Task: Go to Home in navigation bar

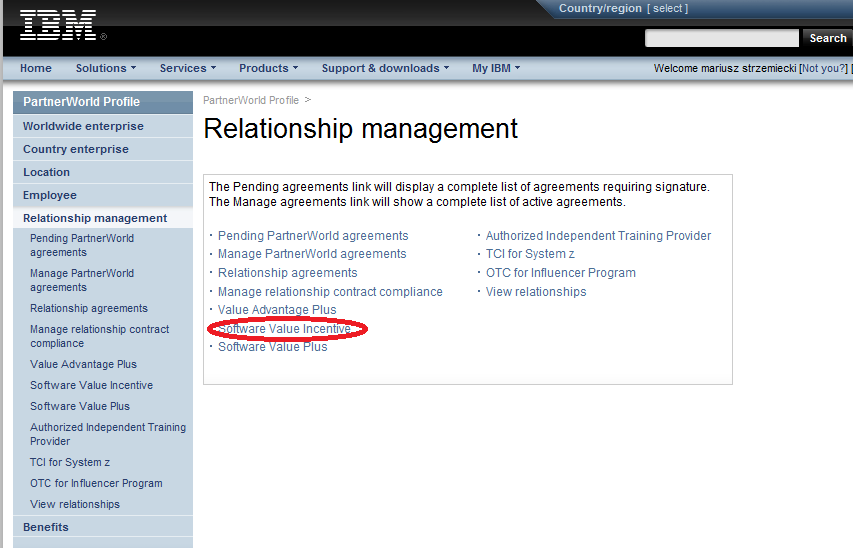Action: pos(36,69)
